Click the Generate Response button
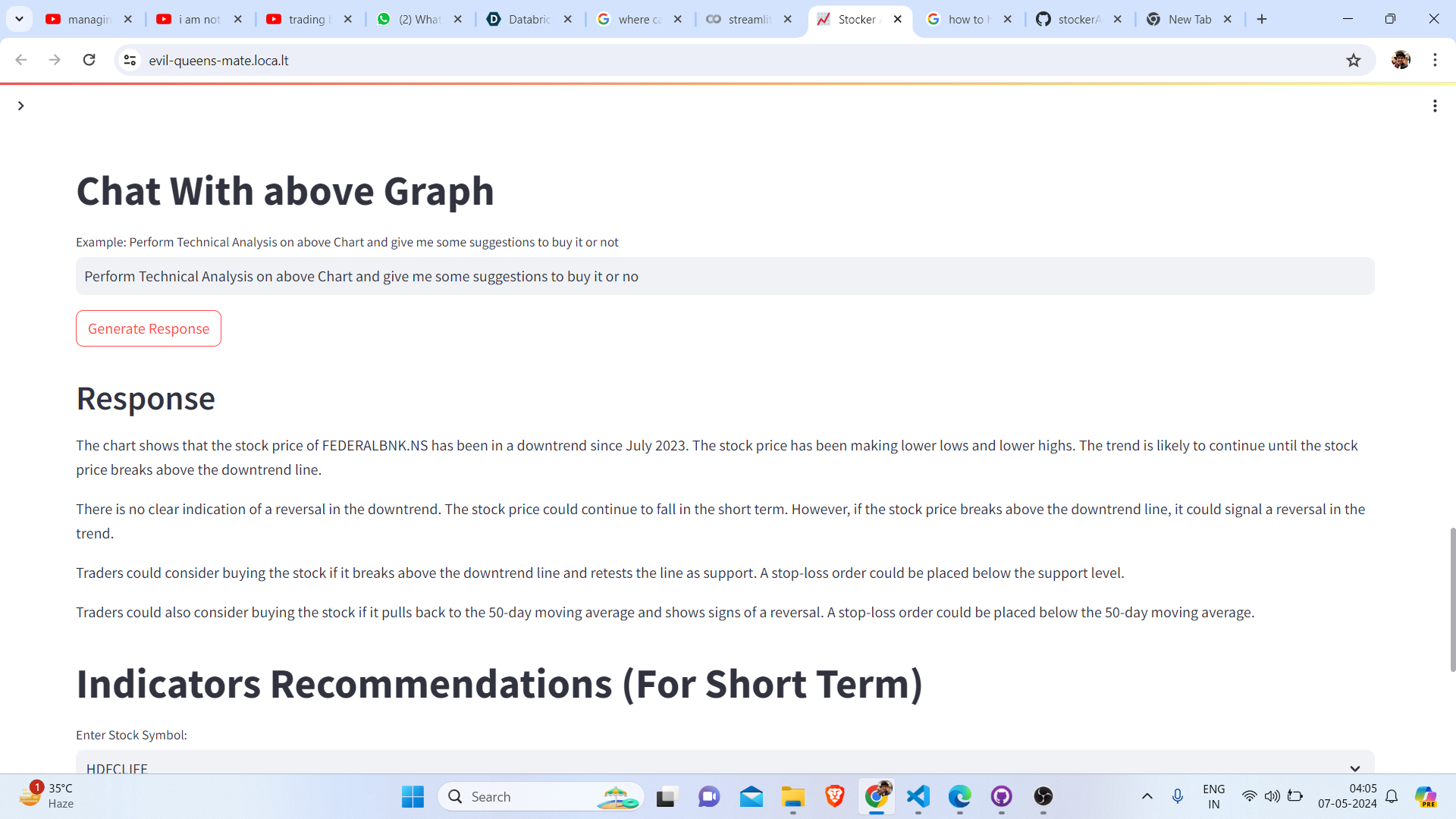 [149, 328]
